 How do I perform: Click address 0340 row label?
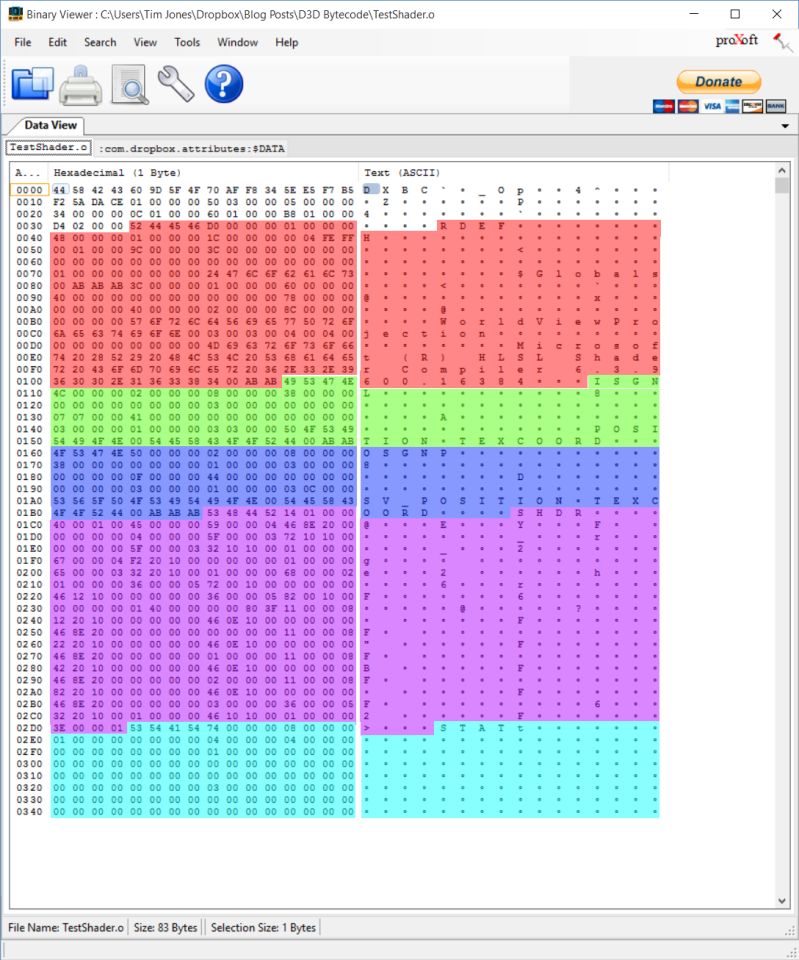[29, 812]
